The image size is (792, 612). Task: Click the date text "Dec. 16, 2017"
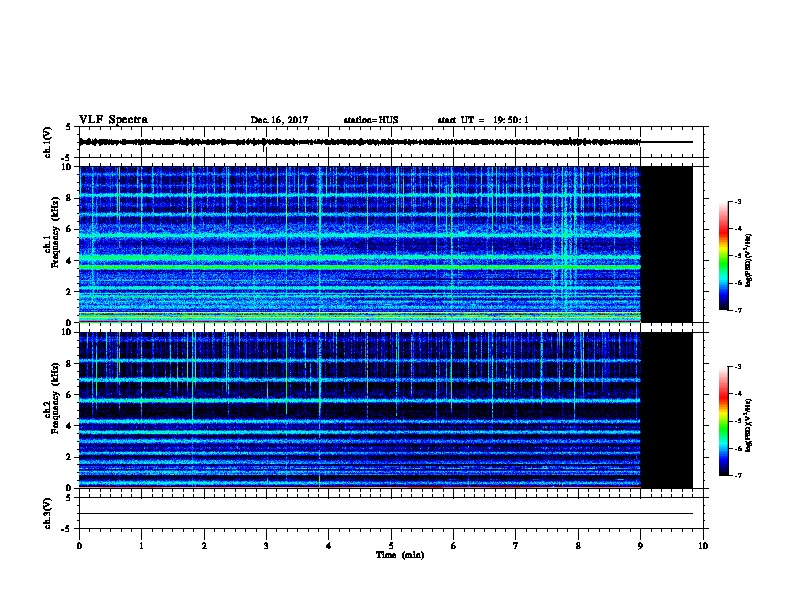pos(279,120)
